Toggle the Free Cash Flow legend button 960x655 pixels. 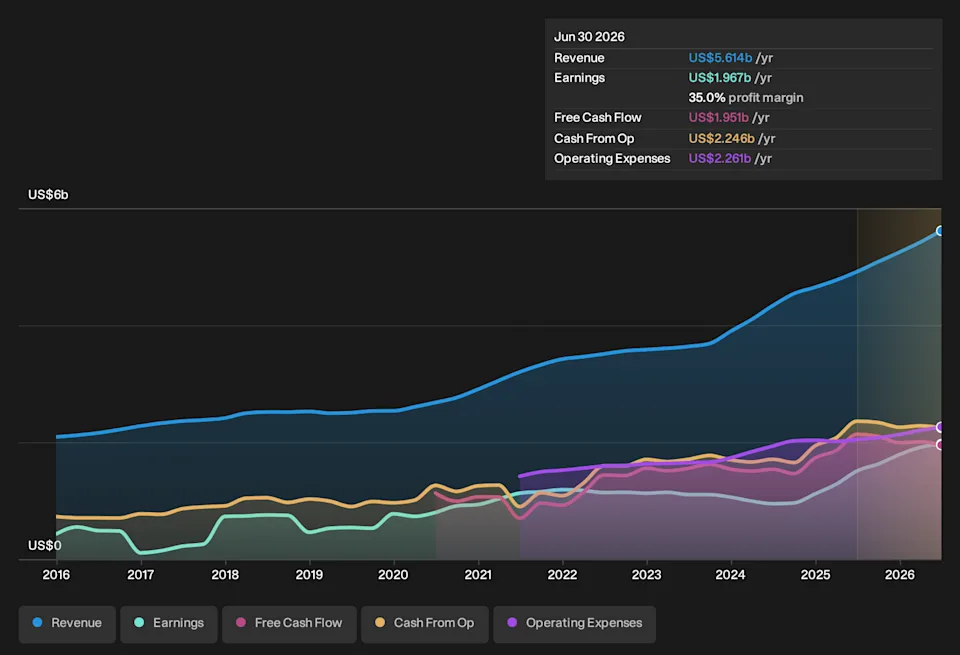(x=289, y=624)
